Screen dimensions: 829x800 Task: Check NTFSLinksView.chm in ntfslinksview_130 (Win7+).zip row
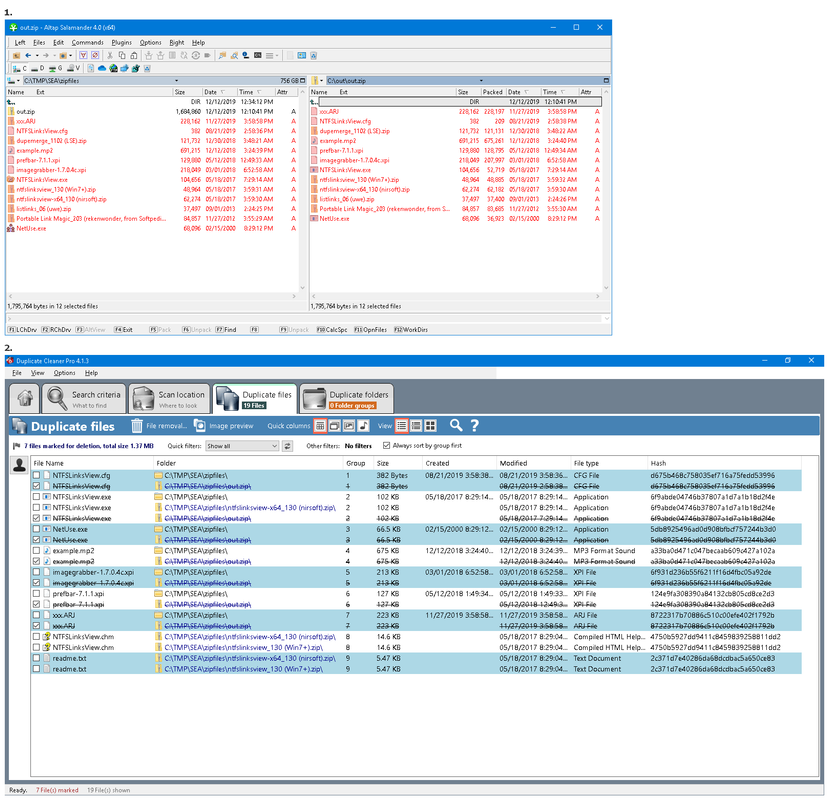pos(36,648)
